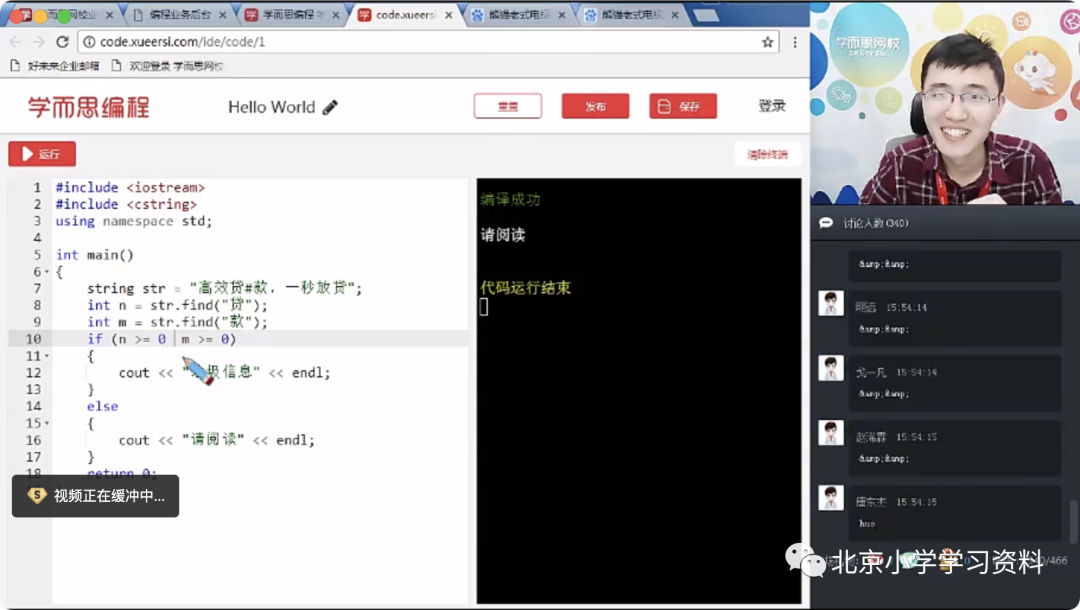This screenshot has height=610, width=1080.
Task: Switch to the 学而思编程 browser tab
Action: tap(292, 14)
